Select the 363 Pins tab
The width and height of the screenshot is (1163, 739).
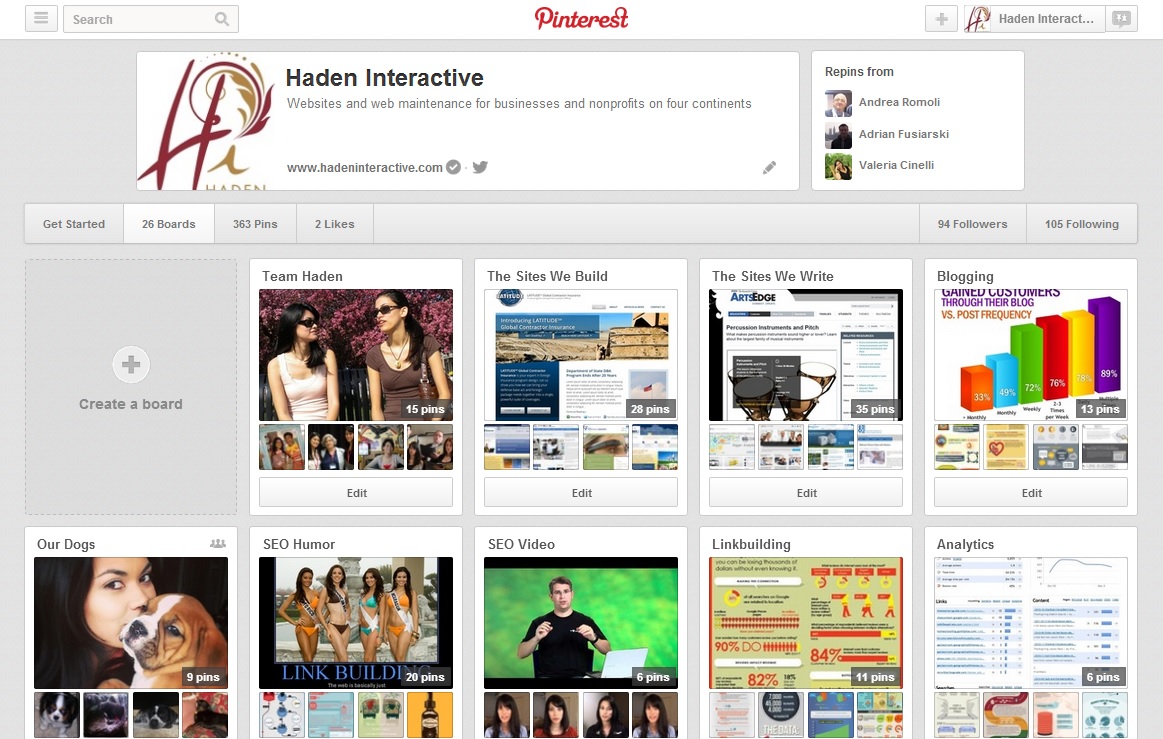pos(255,224)
